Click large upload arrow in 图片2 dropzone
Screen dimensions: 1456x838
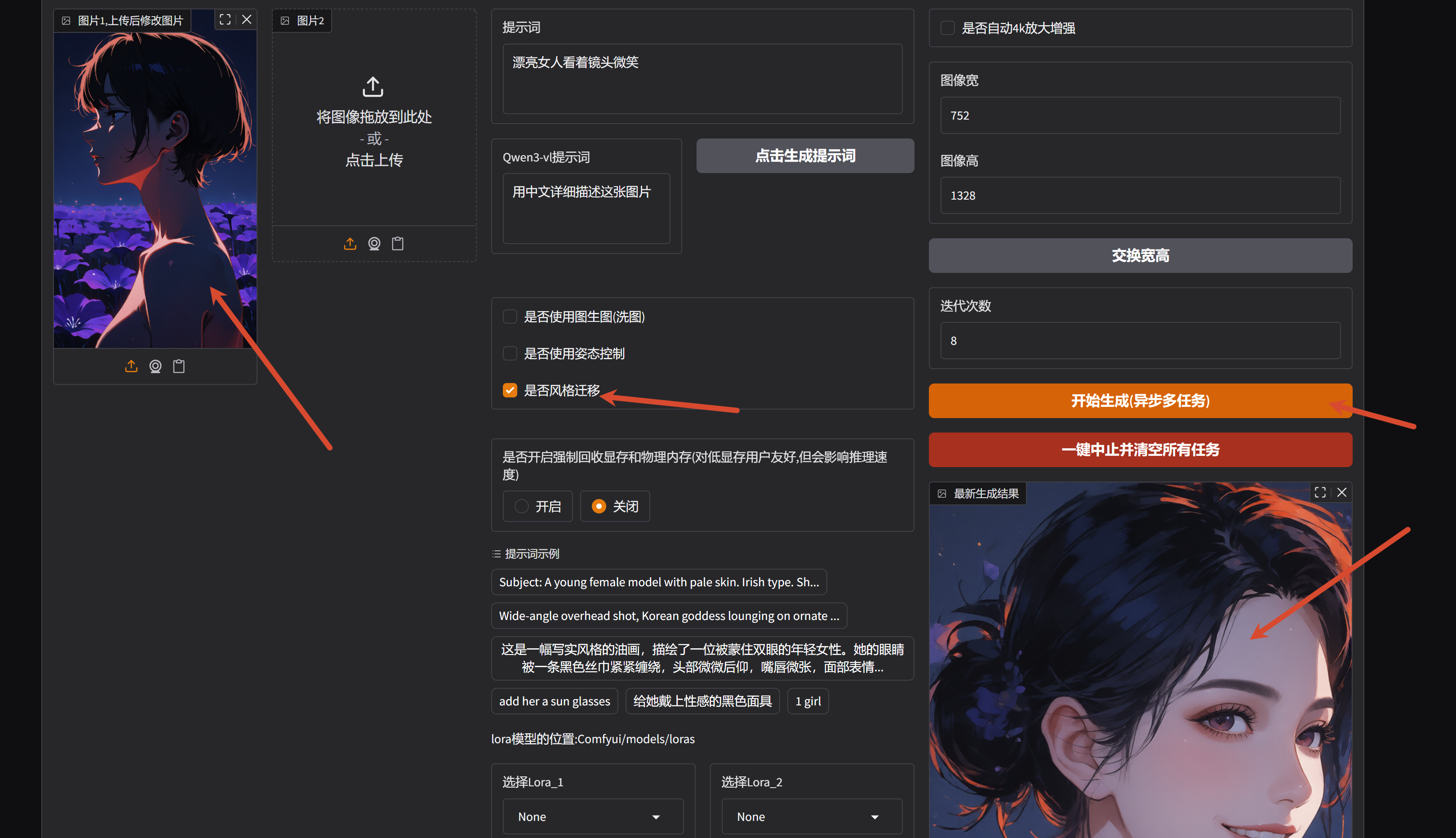click(x=373, y=86)
